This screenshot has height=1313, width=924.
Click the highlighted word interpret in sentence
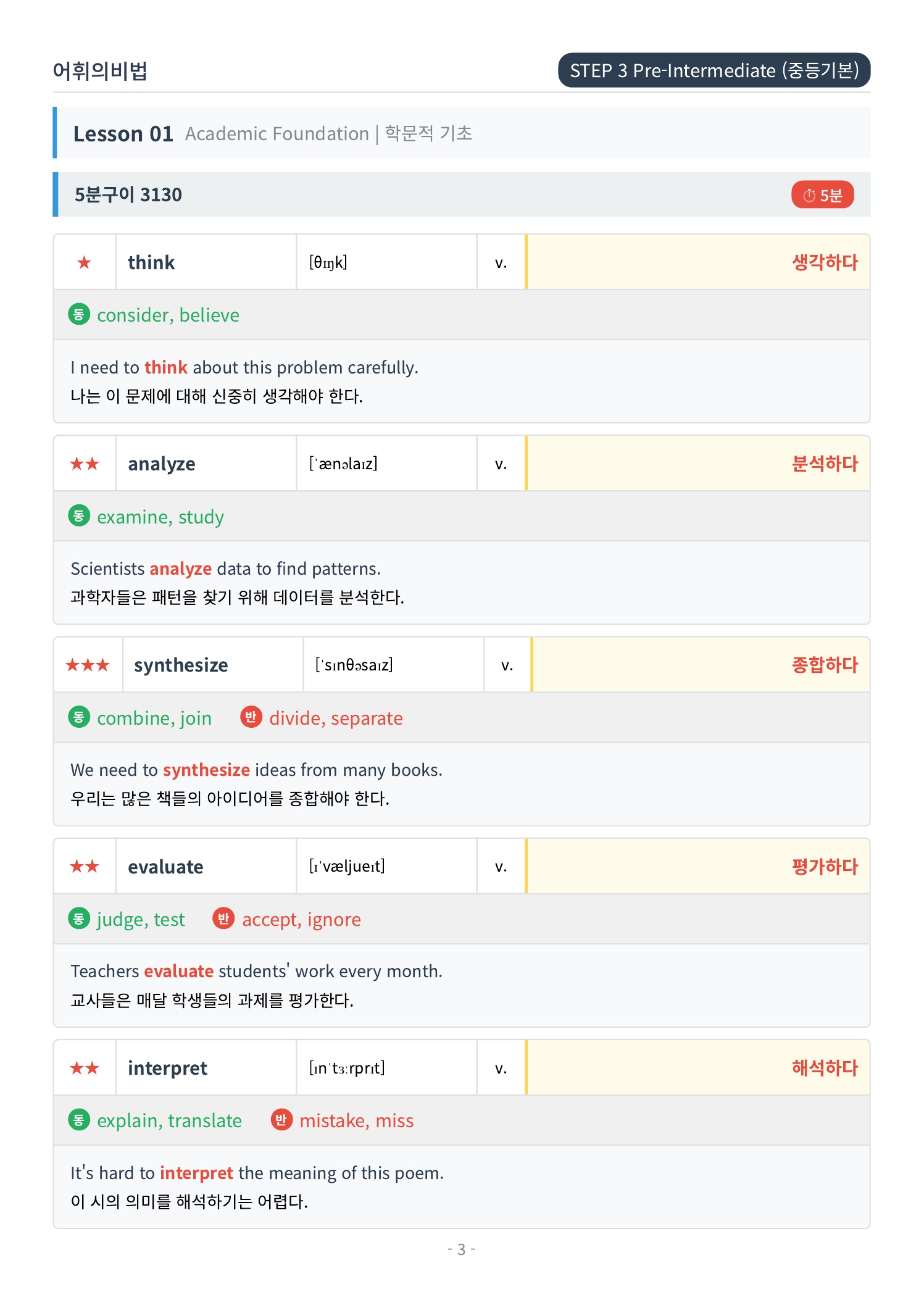196,1172
